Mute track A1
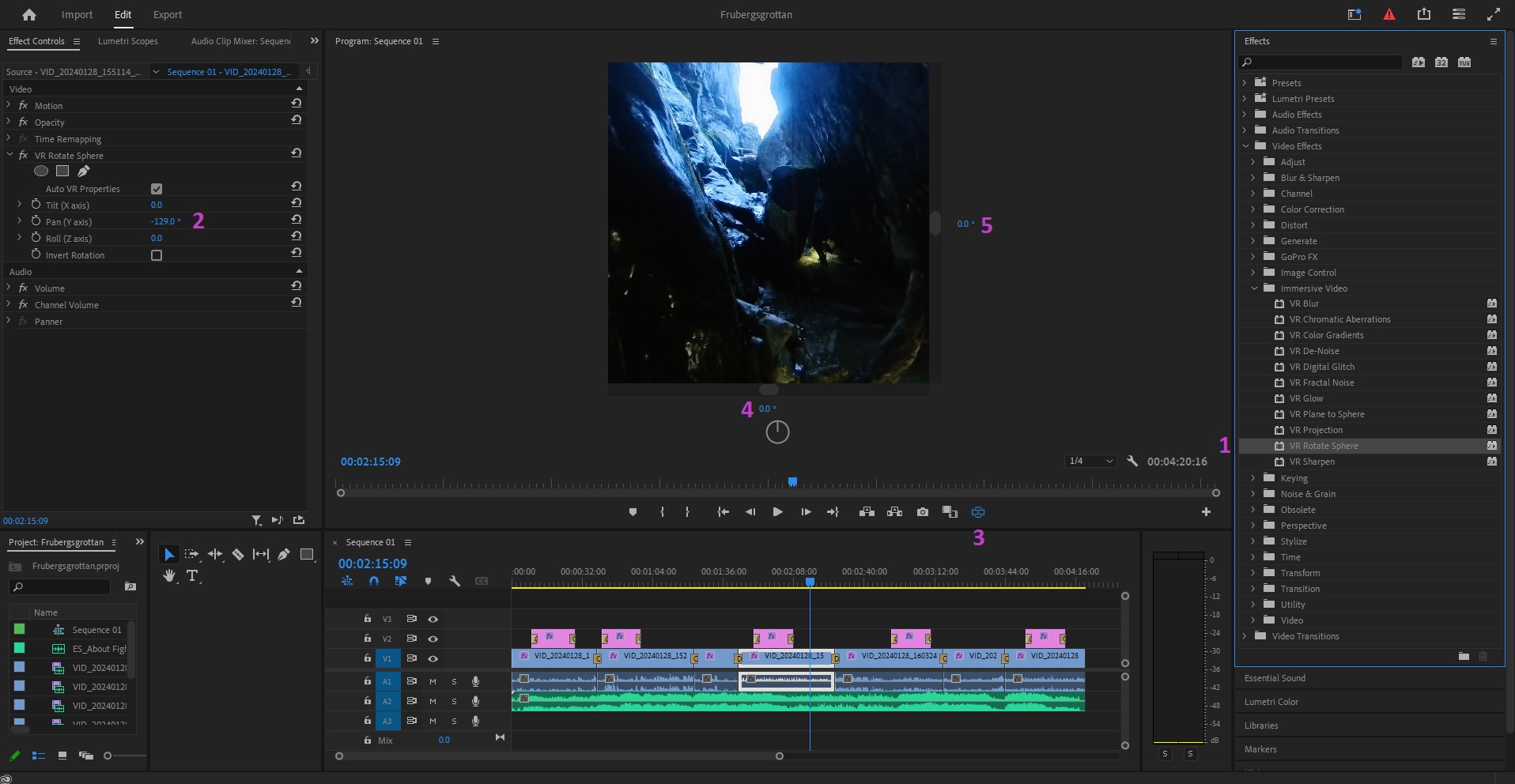 tap(433, 681)
